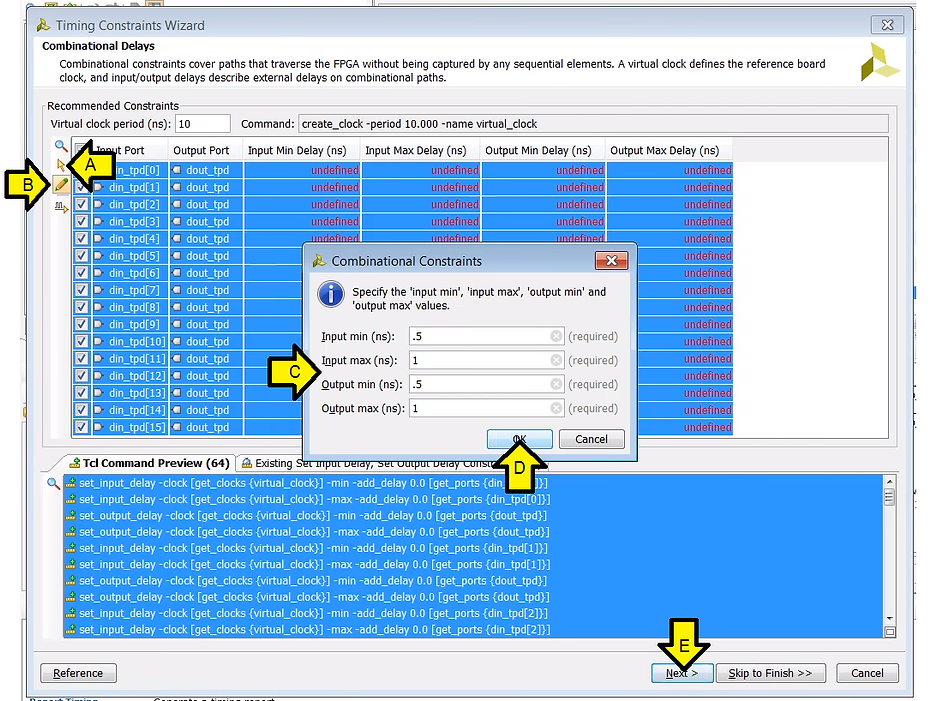Click the Output max (ns) text field
Image resolution: width=936 pixels, height=701 pixels.
point(478,409)
